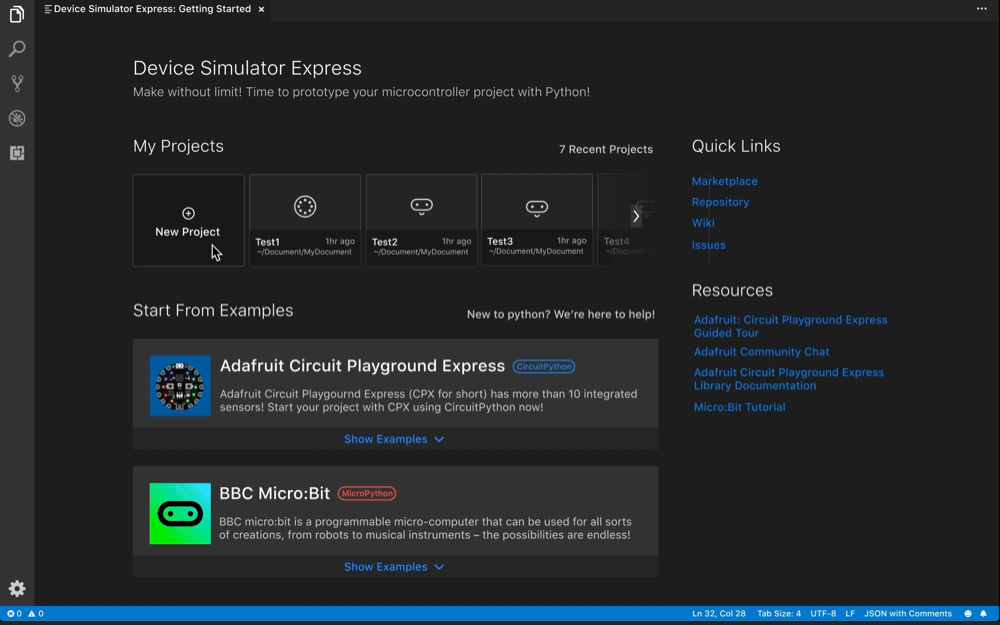The image size is (1000, 625).
Task: Show next recent projects with right chevron
Action: 636,216
